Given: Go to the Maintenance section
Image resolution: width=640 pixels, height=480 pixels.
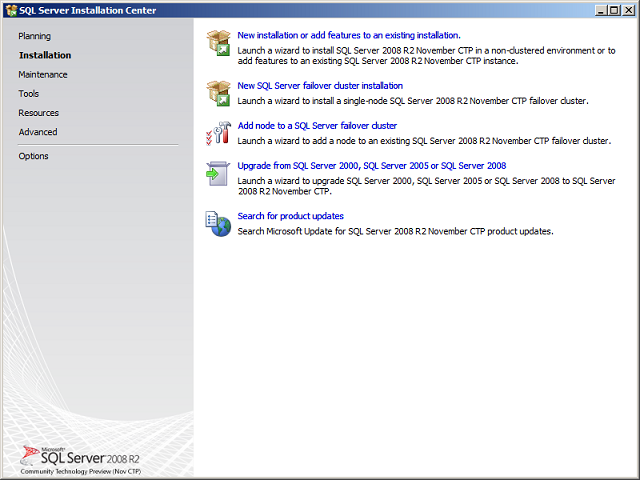Looking at the screenshot, I should [x=43, y=75].
